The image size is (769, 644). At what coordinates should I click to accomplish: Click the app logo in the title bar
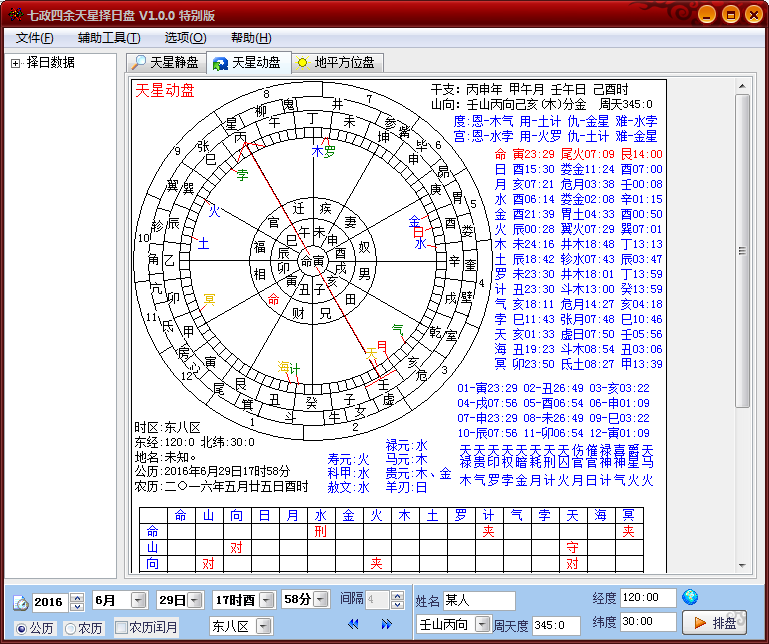pyautogui.click(x=16, y=15)
